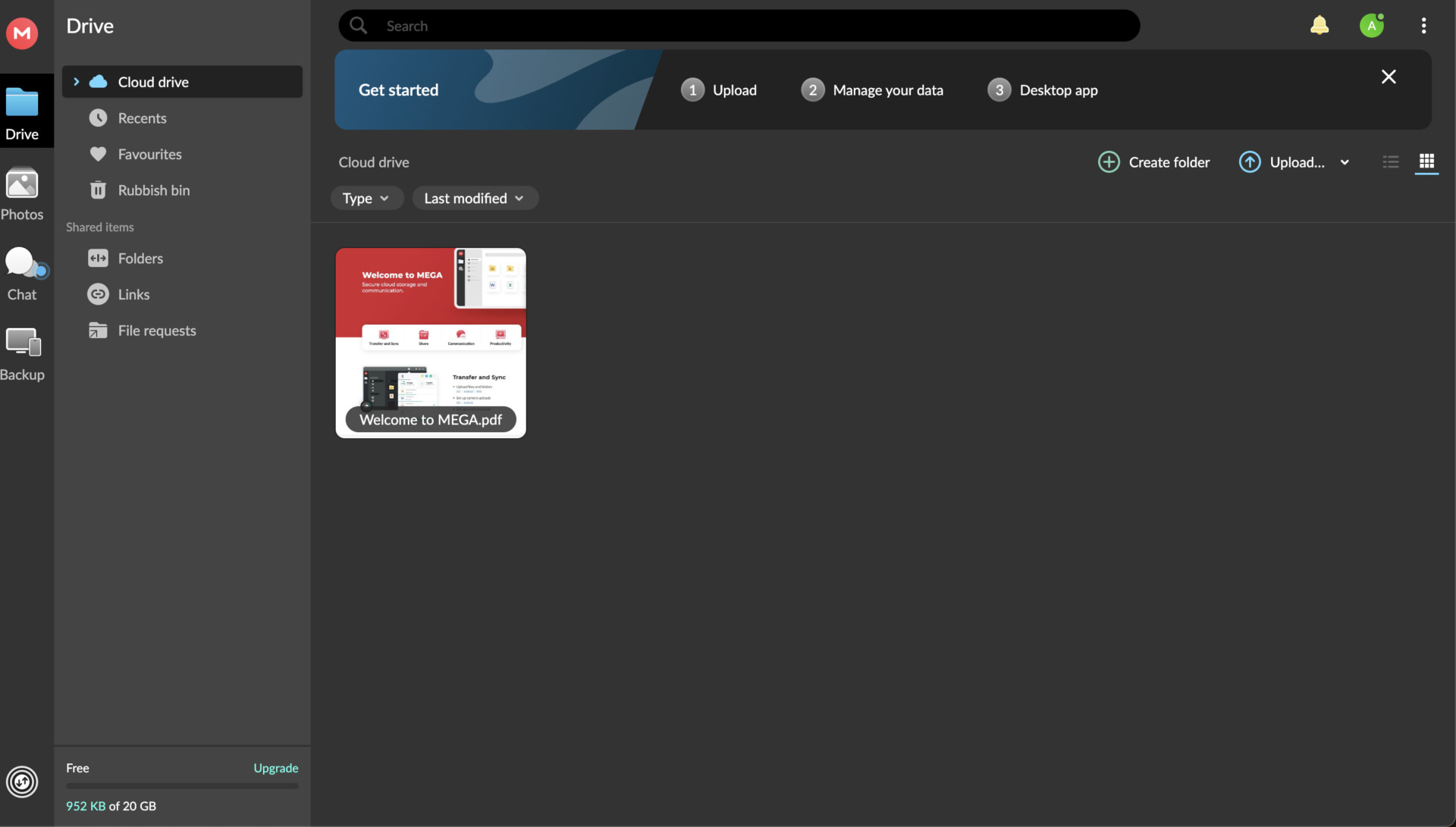Viewport: 1456px width, 827px height.
Task: Switch to the Chat panel
Action: (22, 273)
